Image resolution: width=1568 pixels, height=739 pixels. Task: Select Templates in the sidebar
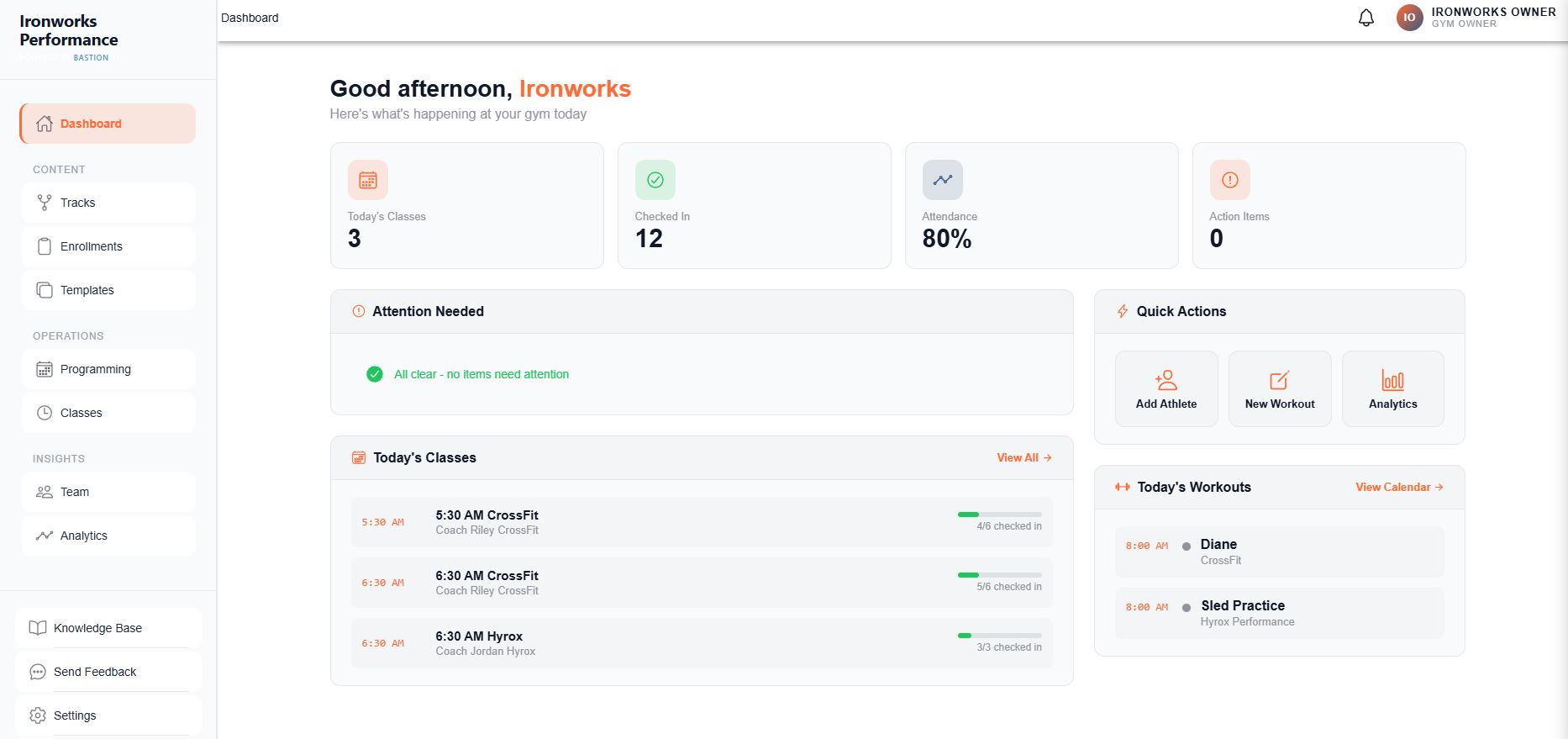108,290
